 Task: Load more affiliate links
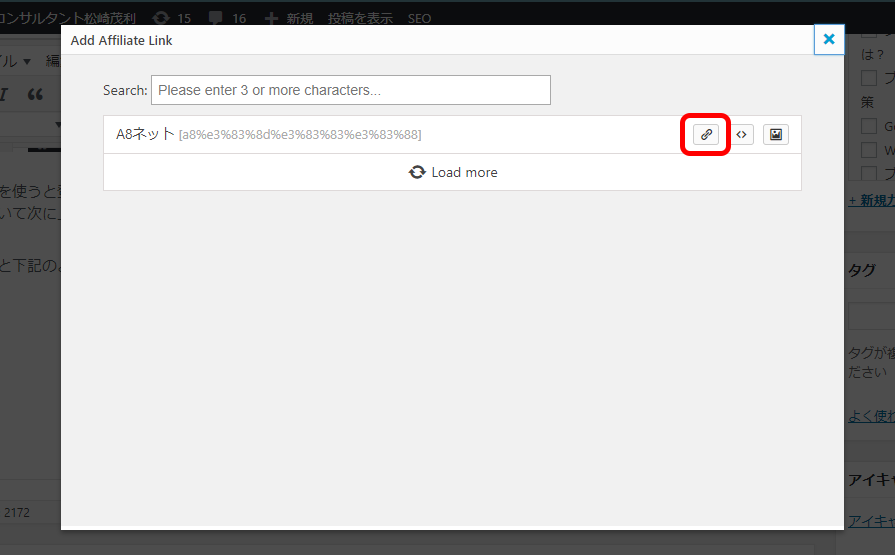[x=453, y=172]
